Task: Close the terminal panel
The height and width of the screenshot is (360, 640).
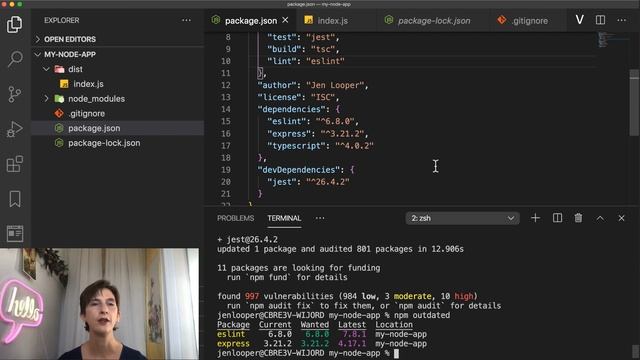Action: click(x=621, y=218)
